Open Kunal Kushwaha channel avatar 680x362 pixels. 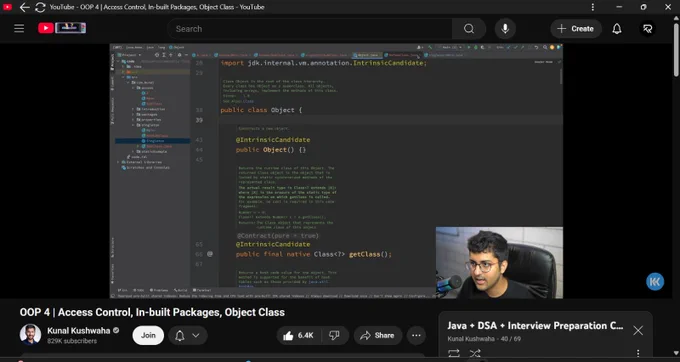click(x=30, y=335)
